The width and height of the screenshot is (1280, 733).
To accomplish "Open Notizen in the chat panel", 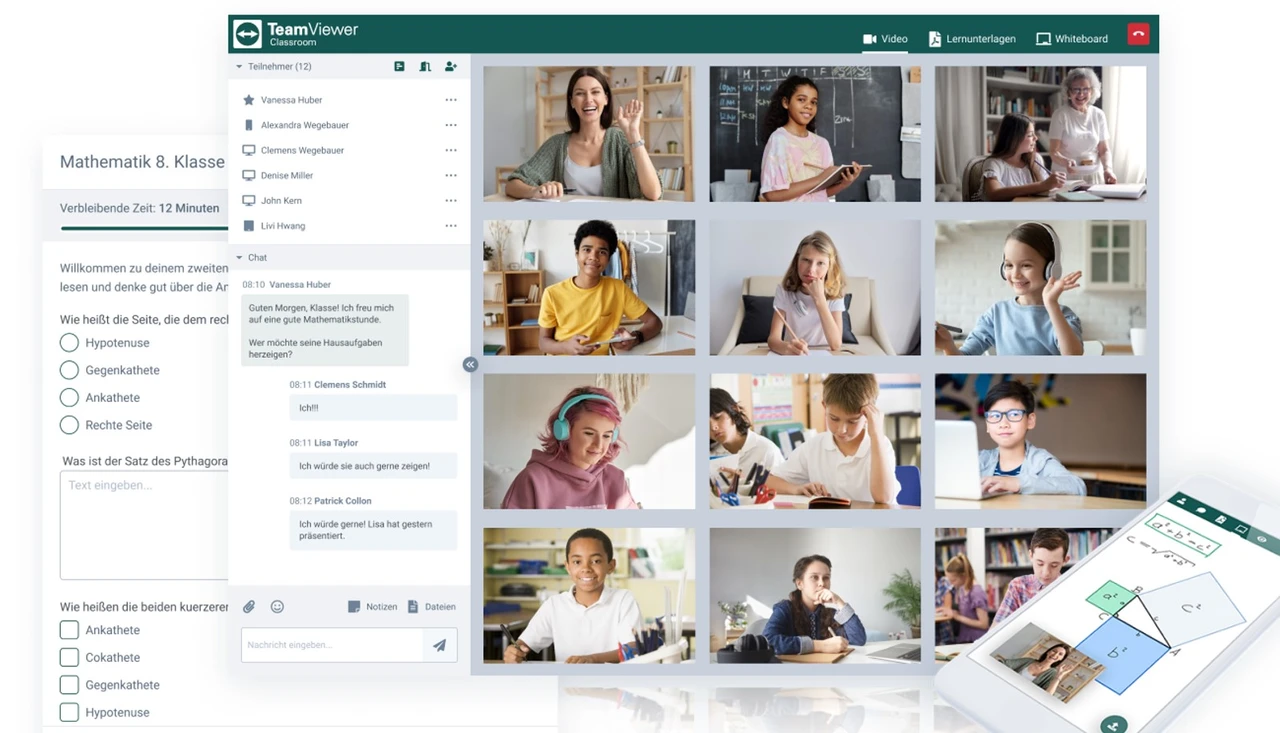I will (372, 607).
